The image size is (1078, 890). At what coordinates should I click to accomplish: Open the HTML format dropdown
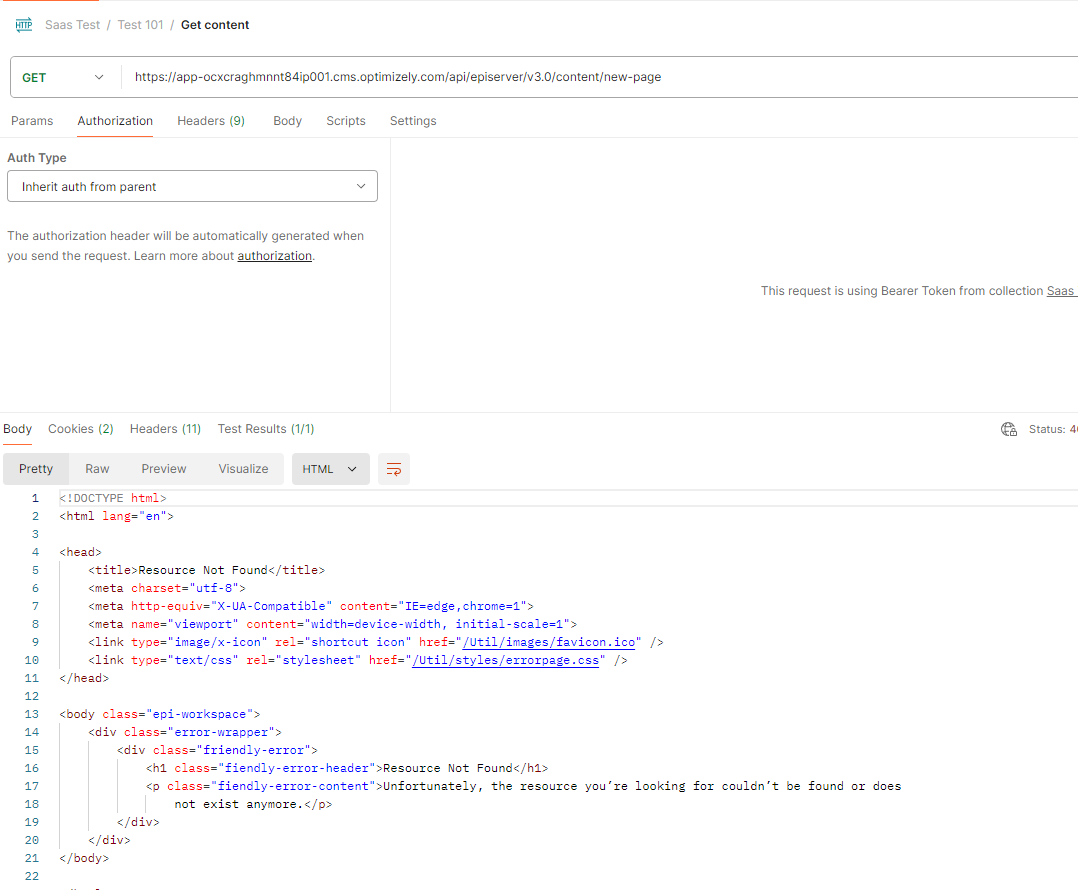pos(330,469)
